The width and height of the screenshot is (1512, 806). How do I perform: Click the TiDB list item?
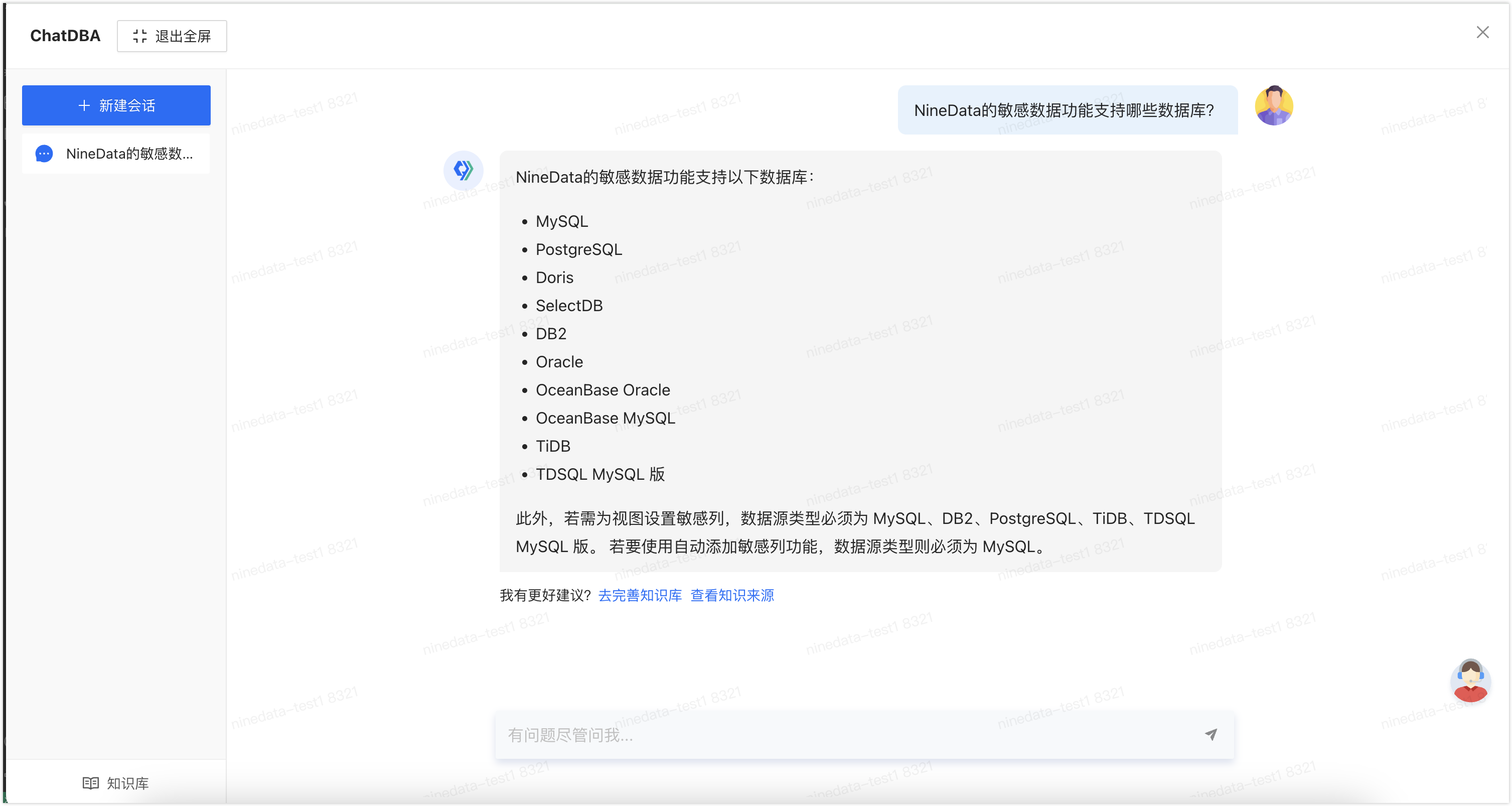(553, 447)
